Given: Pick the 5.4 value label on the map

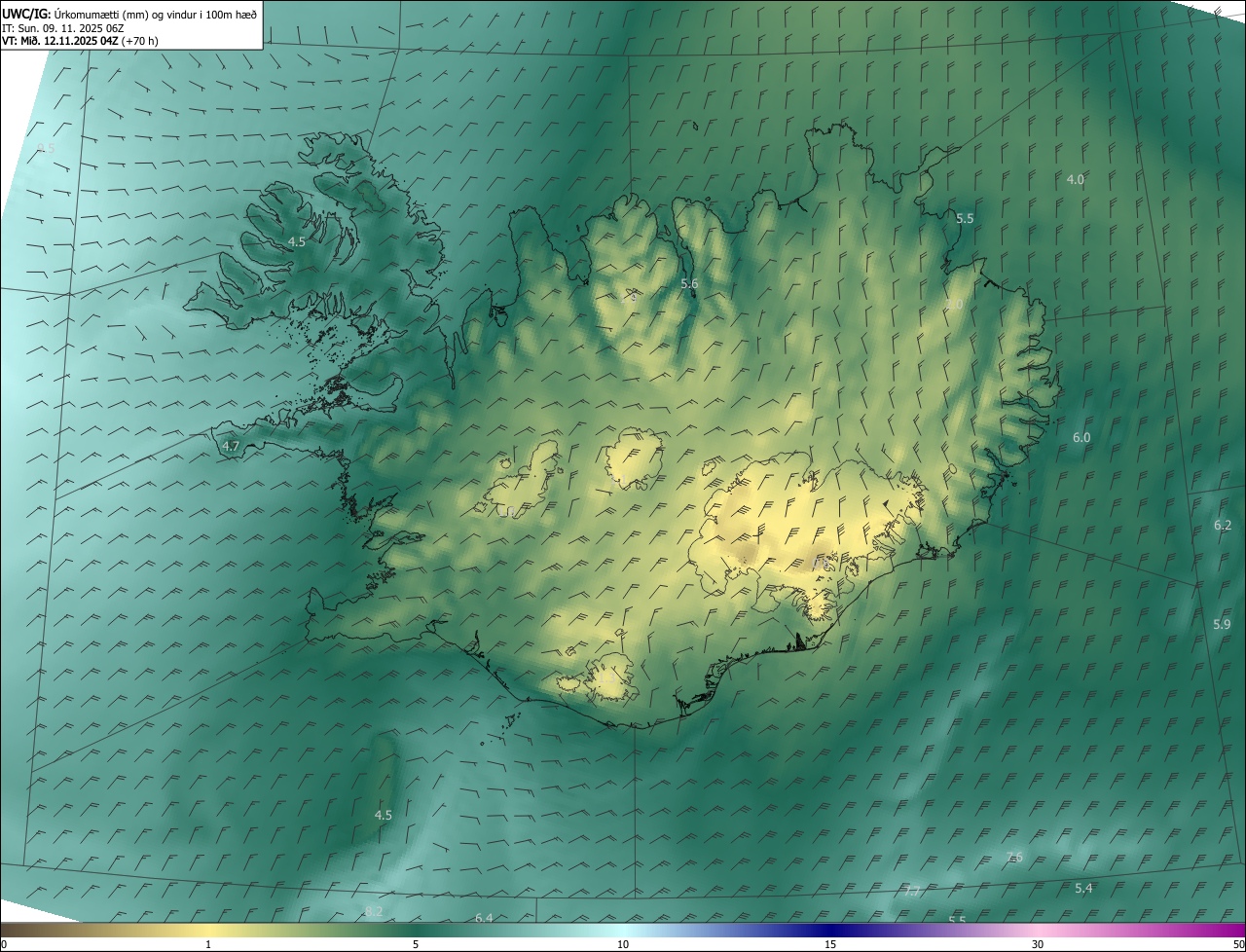Looking at the screenshot, I should click(x=1083, y=889).
